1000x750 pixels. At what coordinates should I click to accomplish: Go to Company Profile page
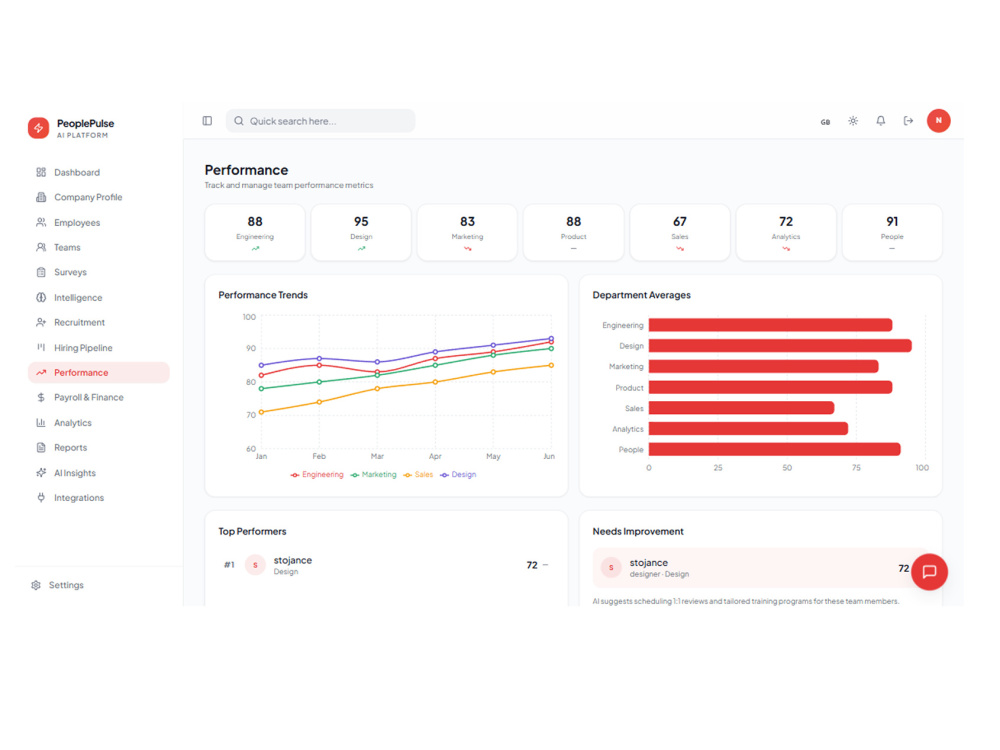pos(99,197)
